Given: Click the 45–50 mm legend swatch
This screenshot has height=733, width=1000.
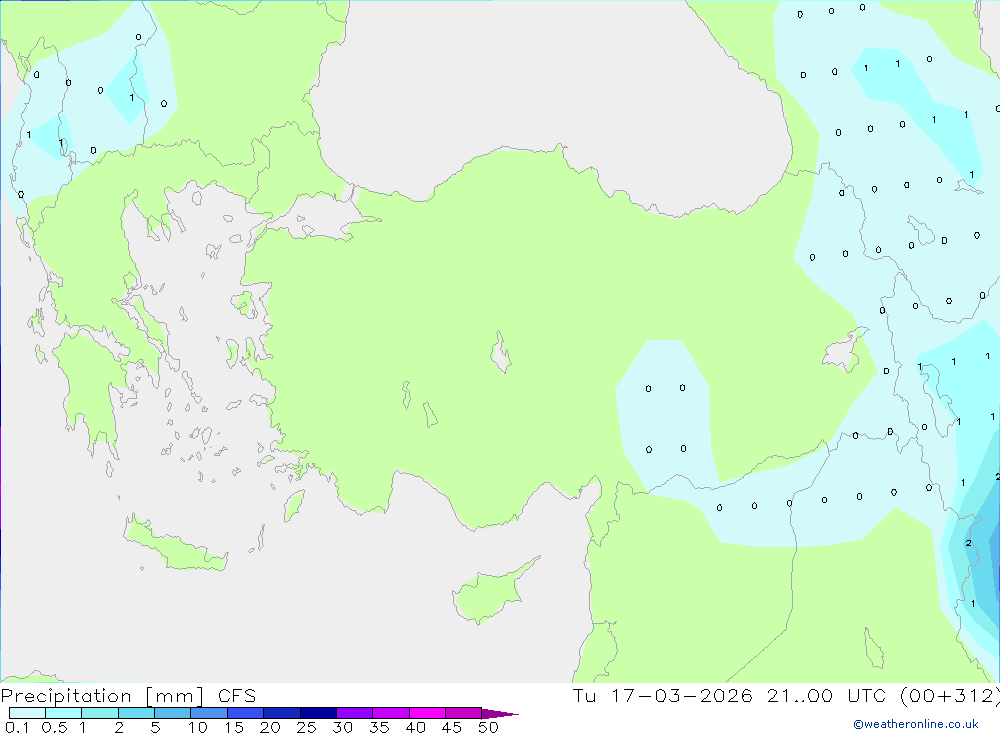Looking at the screenshot, I should pyautogui.click(x=463, y=713).
